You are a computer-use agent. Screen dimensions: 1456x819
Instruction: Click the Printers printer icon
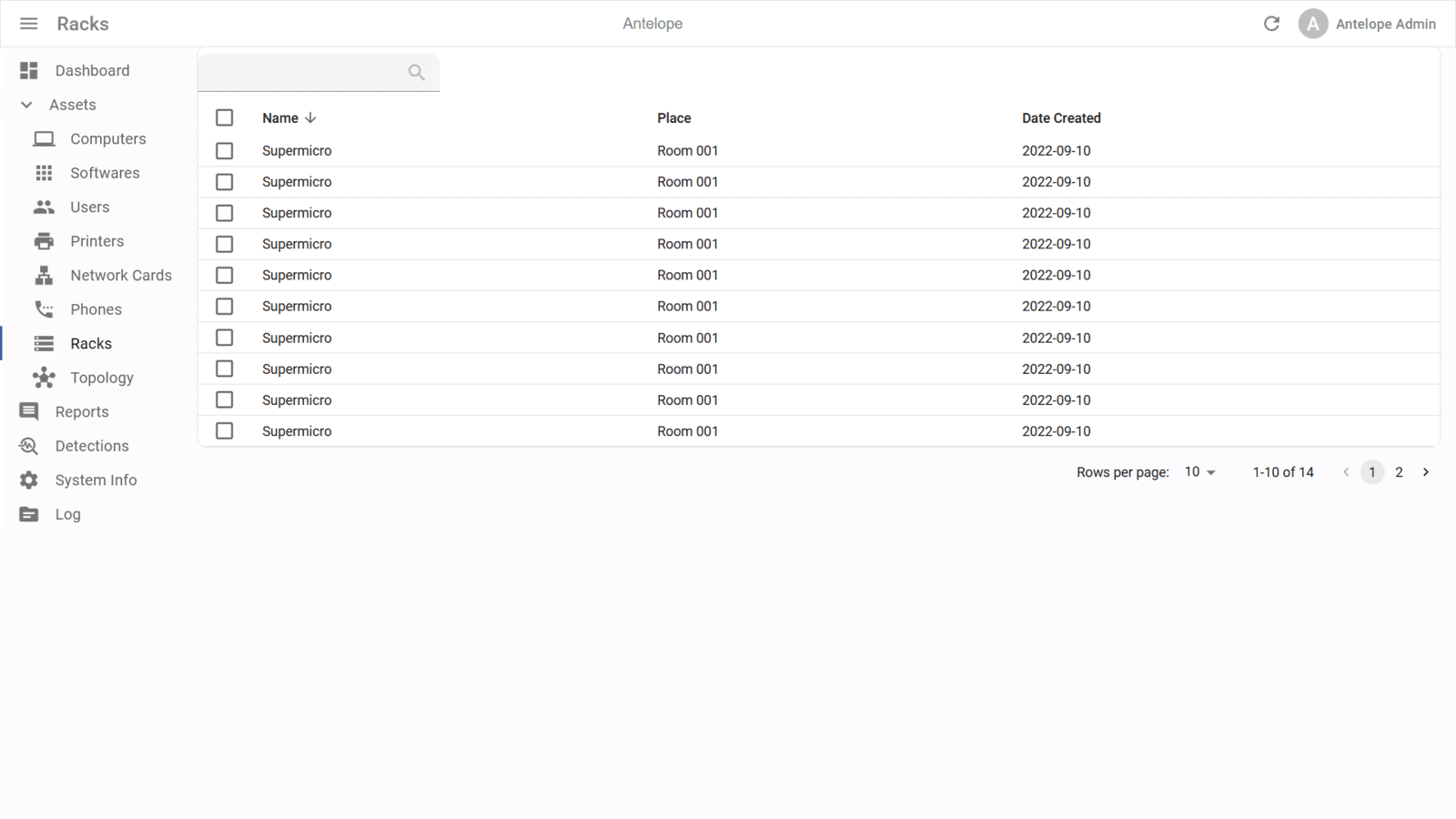click(x=44, y=241)
